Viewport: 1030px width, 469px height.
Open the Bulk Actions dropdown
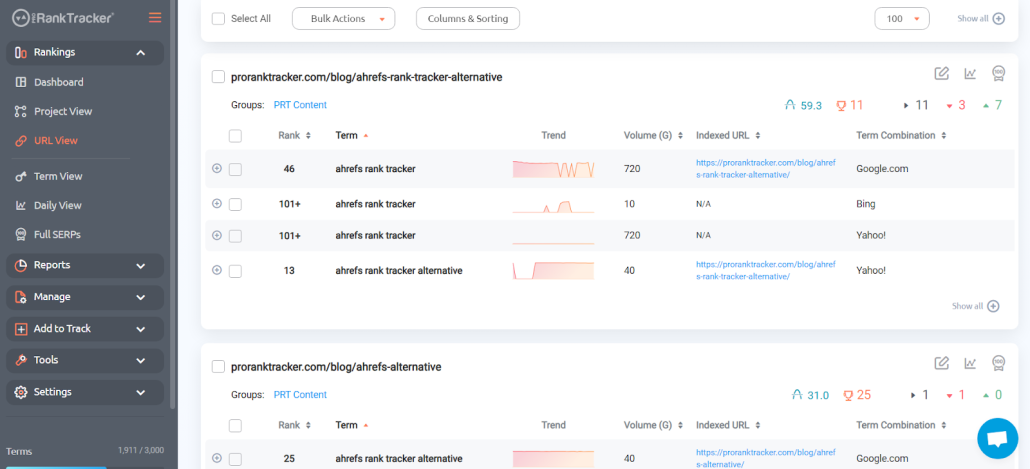[x=344, y=18]
